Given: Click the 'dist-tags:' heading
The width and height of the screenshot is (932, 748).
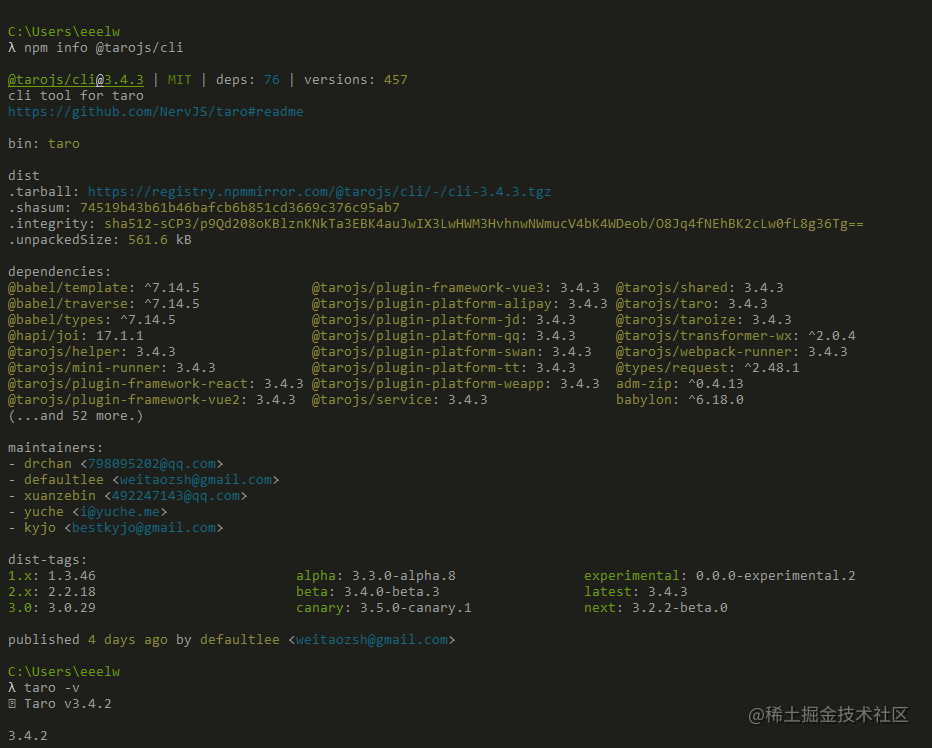Looking at the screenshot, I should (x=48, y=560).
